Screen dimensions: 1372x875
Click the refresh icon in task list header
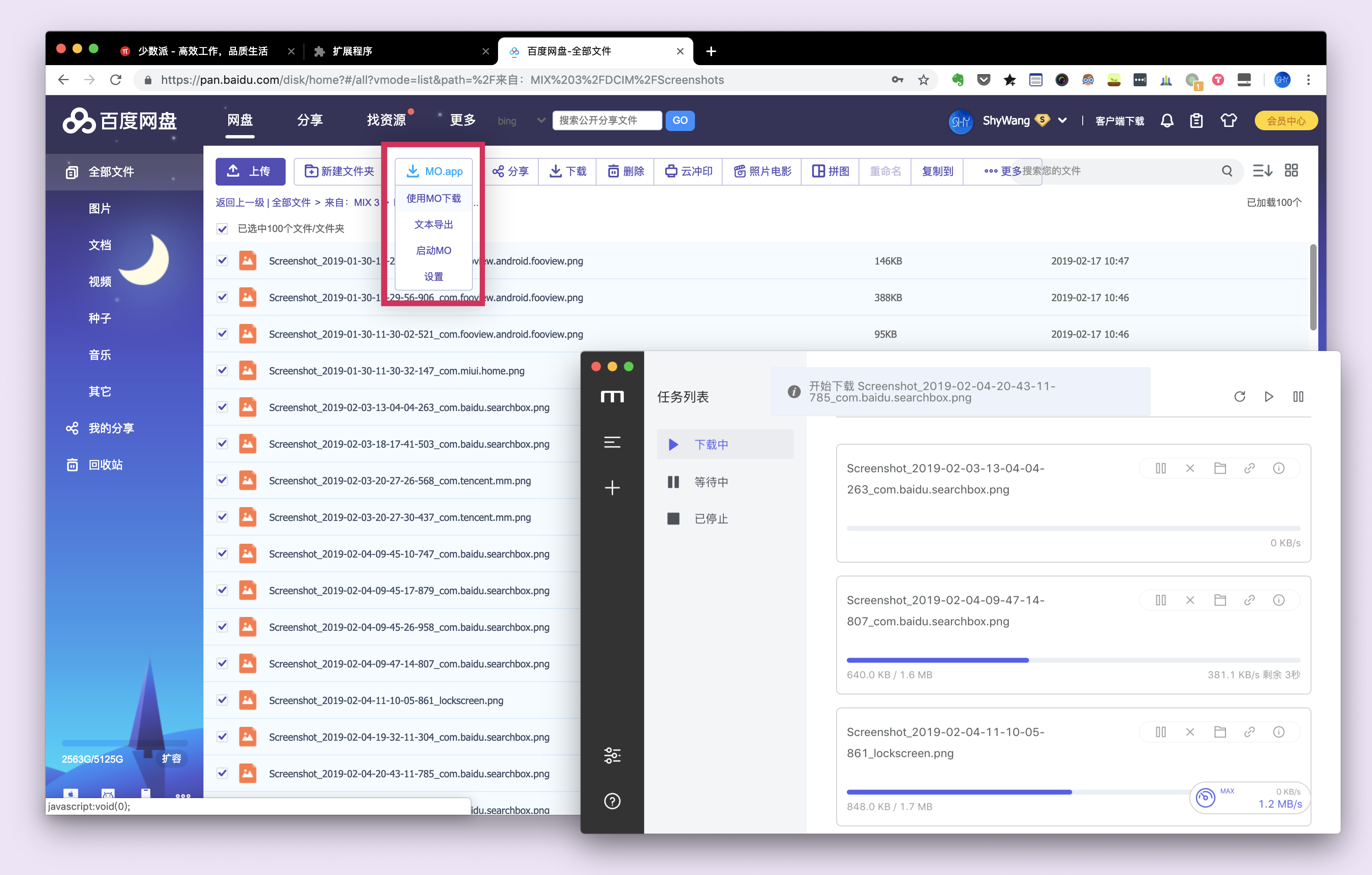click(1239, 396)
